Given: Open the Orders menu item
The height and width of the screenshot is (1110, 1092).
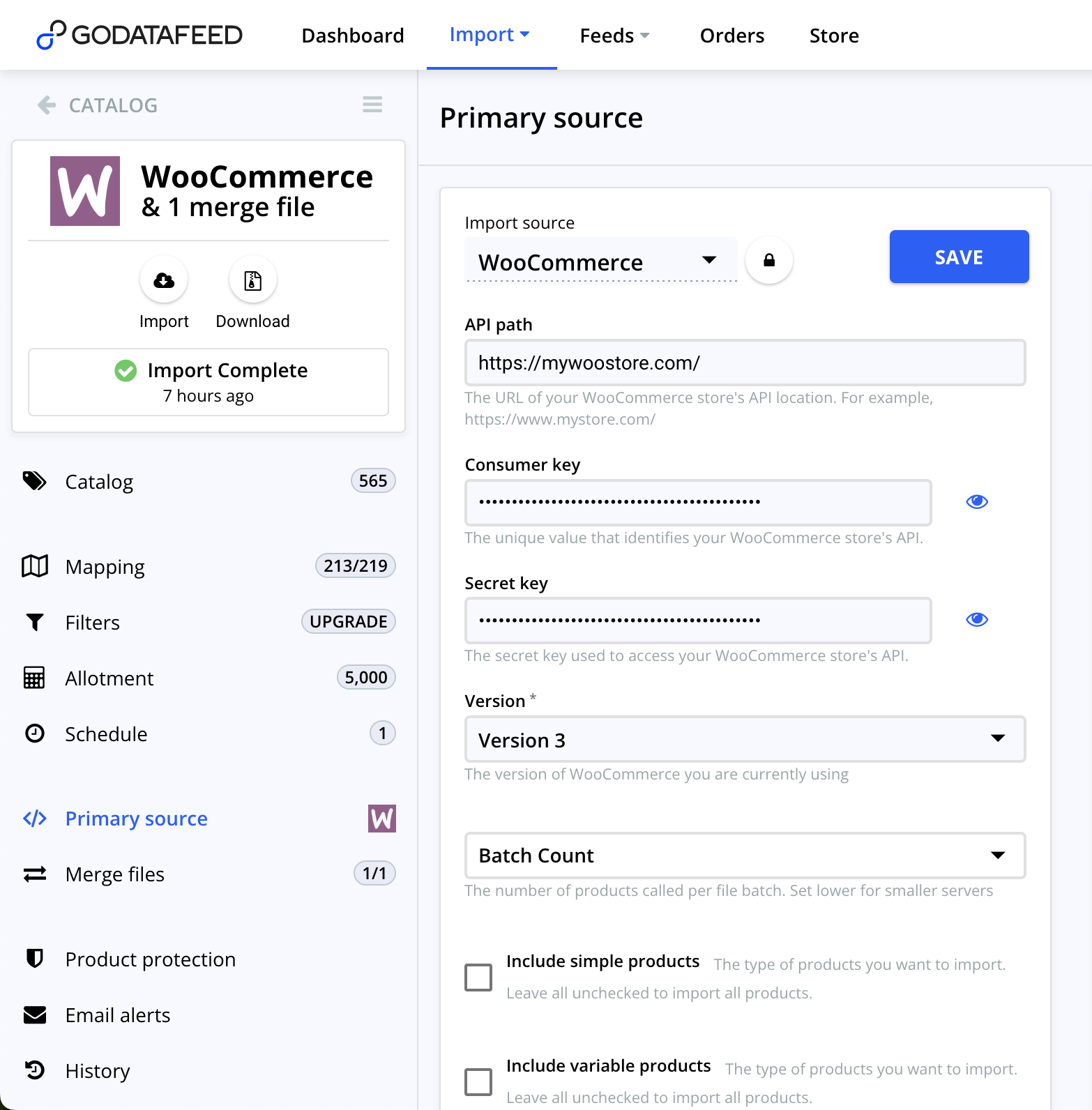Looking at the screenshot, I should (x=731, y=35).
